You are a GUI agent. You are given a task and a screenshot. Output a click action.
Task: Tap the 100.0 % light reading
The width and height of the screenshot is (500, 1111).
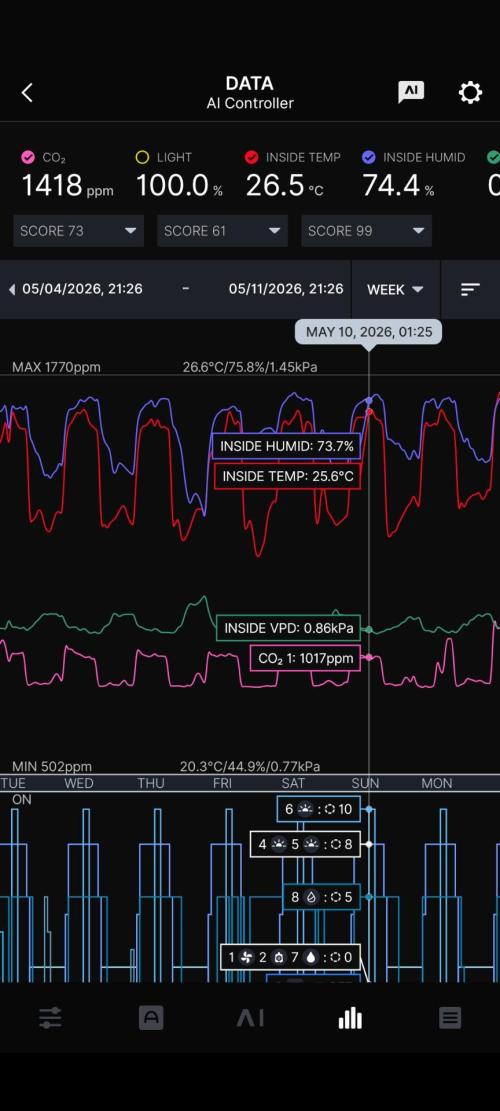(179, 186)
